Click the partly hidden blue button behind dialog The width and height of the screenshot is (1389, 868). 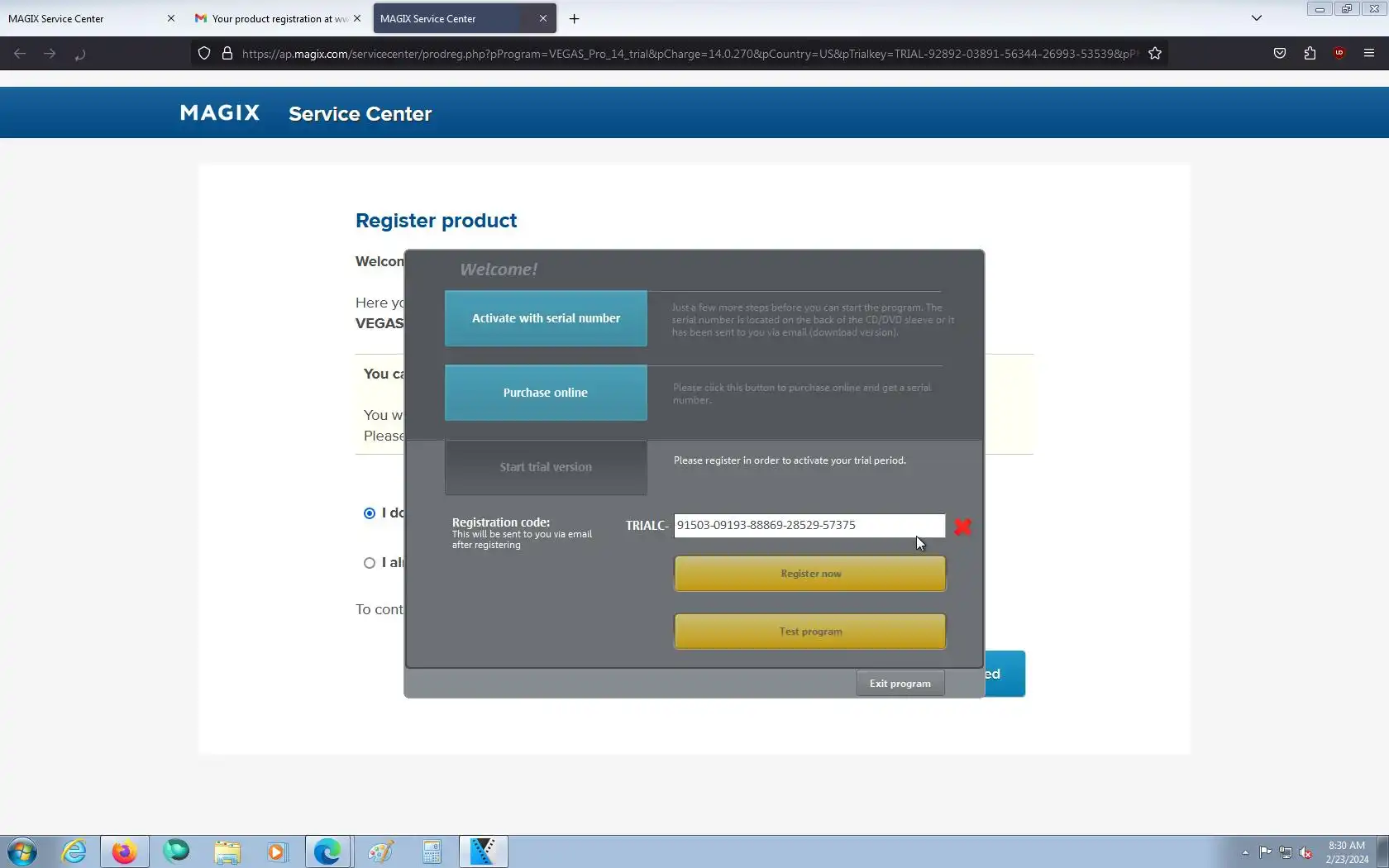(1005, 674)
